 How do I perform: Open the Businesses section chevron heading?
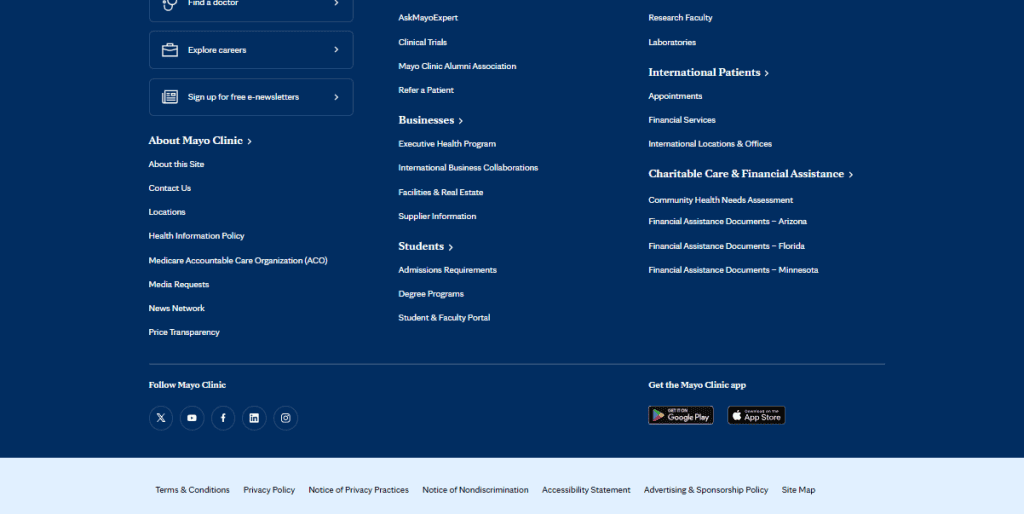430,120
